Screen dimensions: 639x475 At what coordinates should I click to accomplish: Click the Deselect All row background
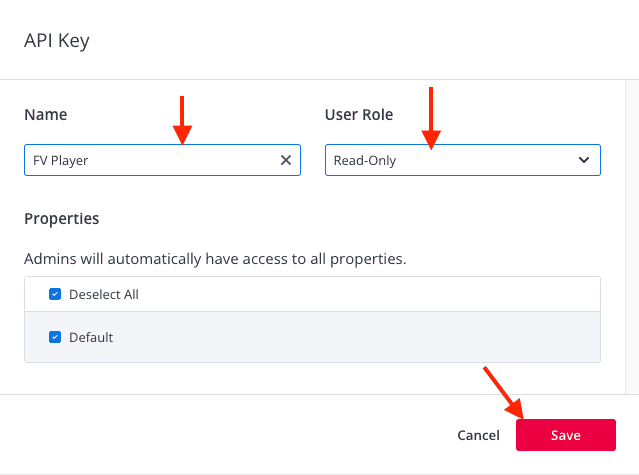[312, 294]
